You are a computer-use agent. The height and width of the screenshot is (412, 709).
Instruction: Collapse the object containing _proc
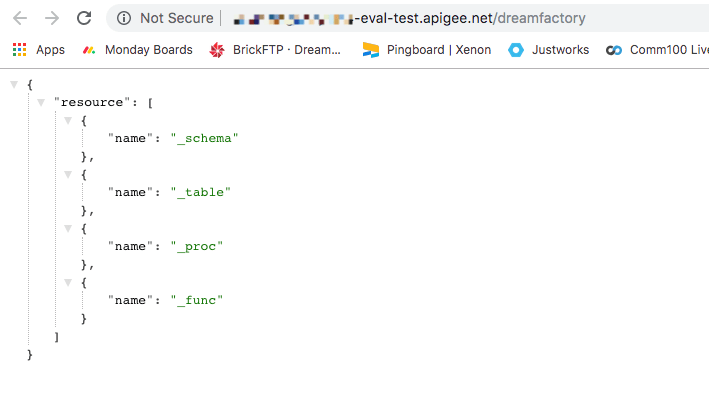(x=68, y=228)
